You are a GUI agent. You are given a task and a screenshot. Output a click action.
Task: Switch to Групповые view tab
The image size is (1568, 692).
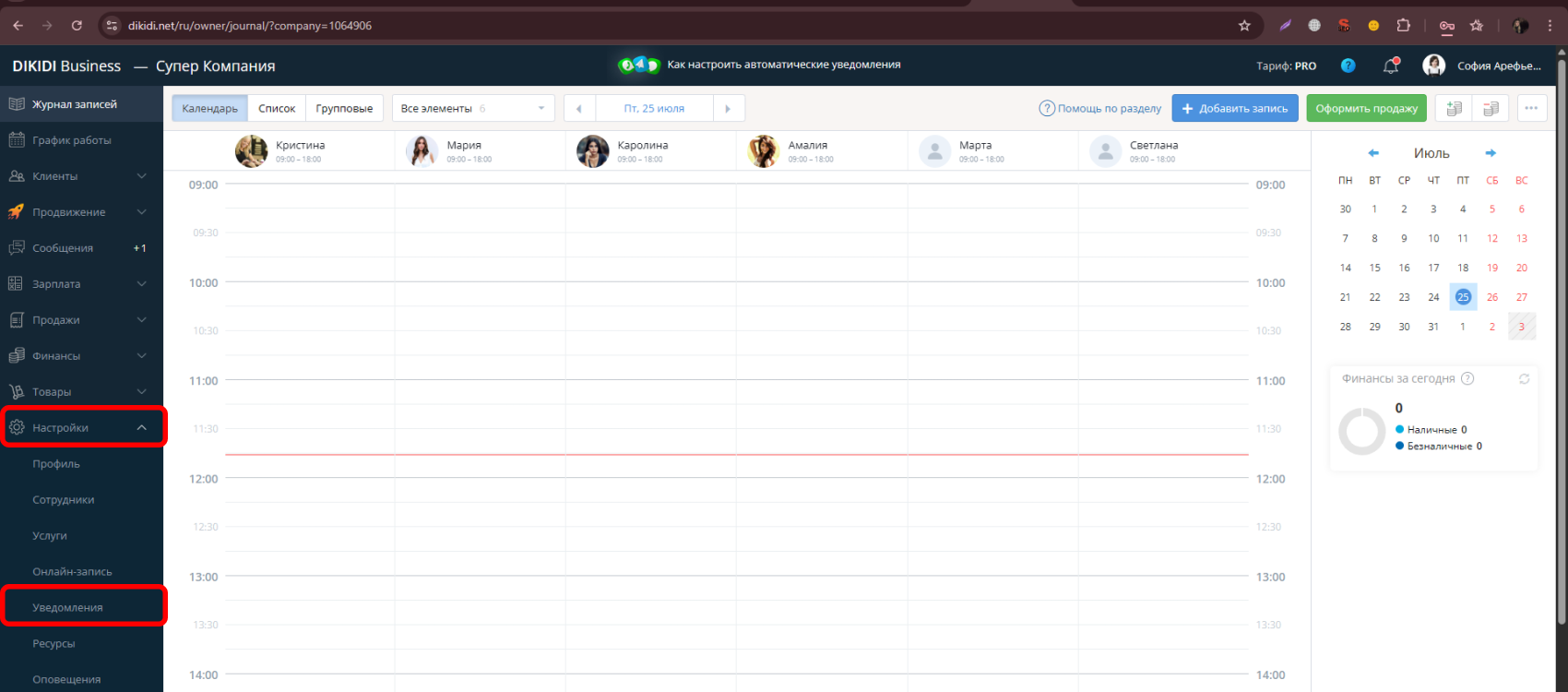coord(344,108)
